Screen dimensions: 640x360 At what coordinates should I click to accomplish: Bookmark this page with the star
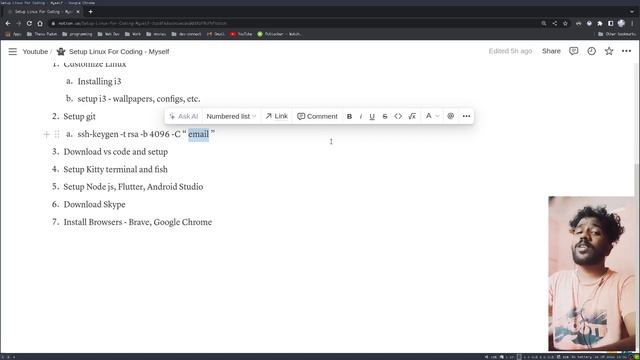tap(565, 24)
